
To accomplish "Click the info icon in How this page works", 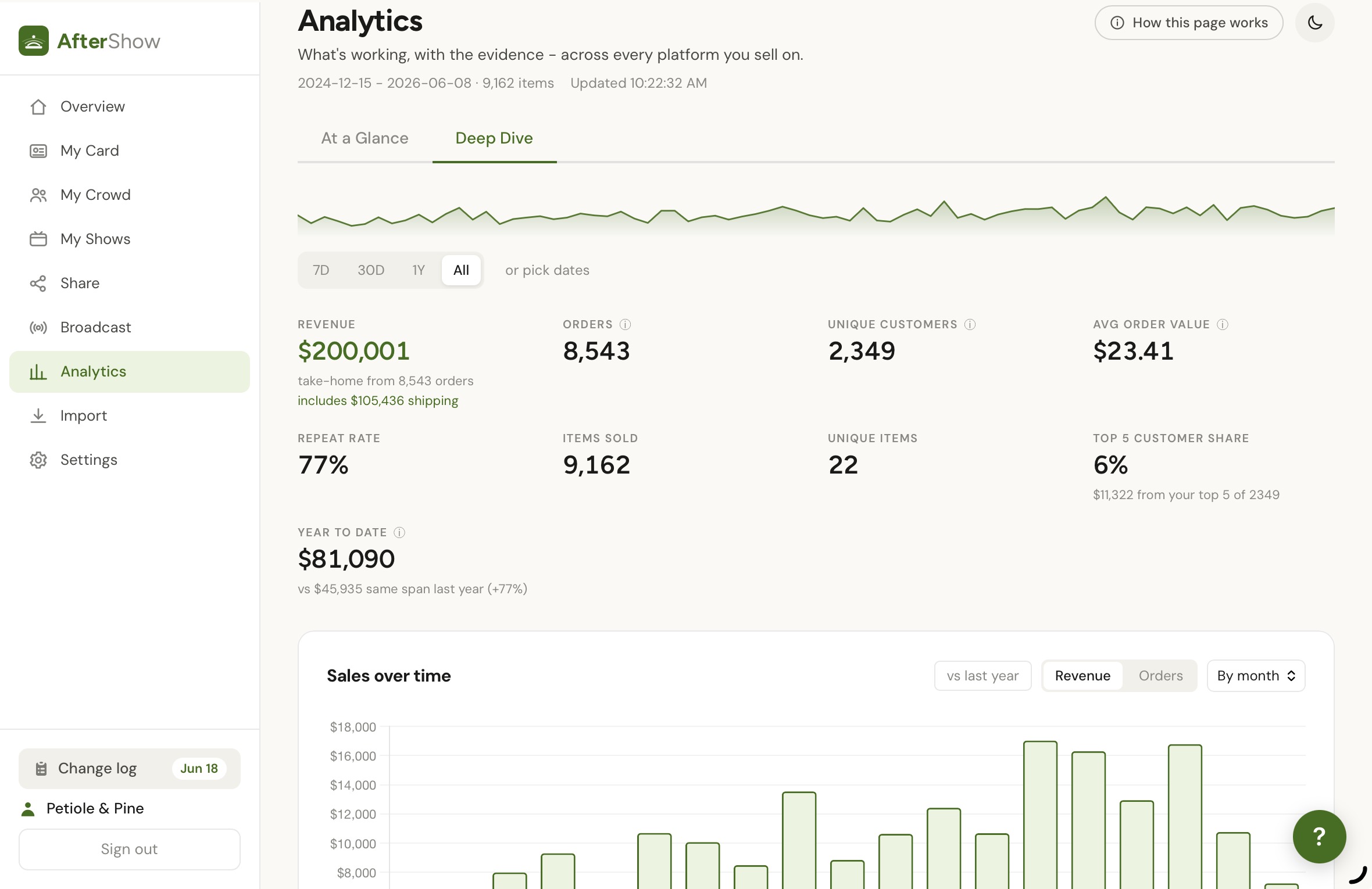I will 1117,23.
